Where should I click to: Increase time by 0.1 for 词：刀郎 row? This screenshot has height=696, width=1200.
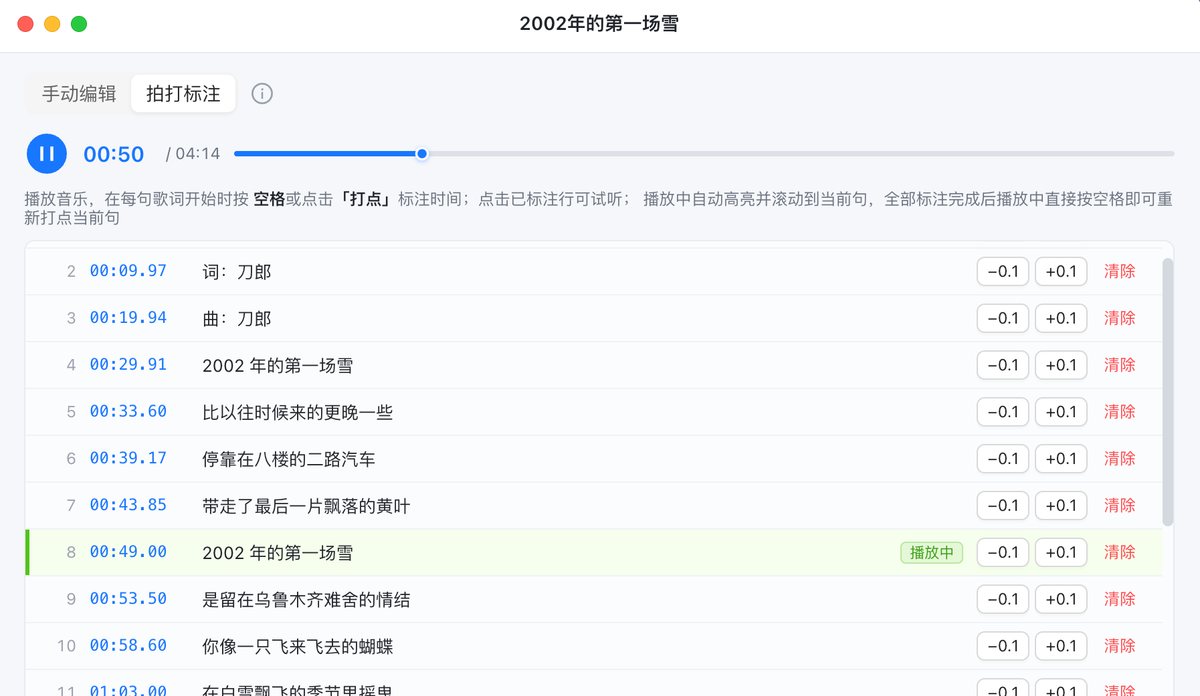[1061, 271]
